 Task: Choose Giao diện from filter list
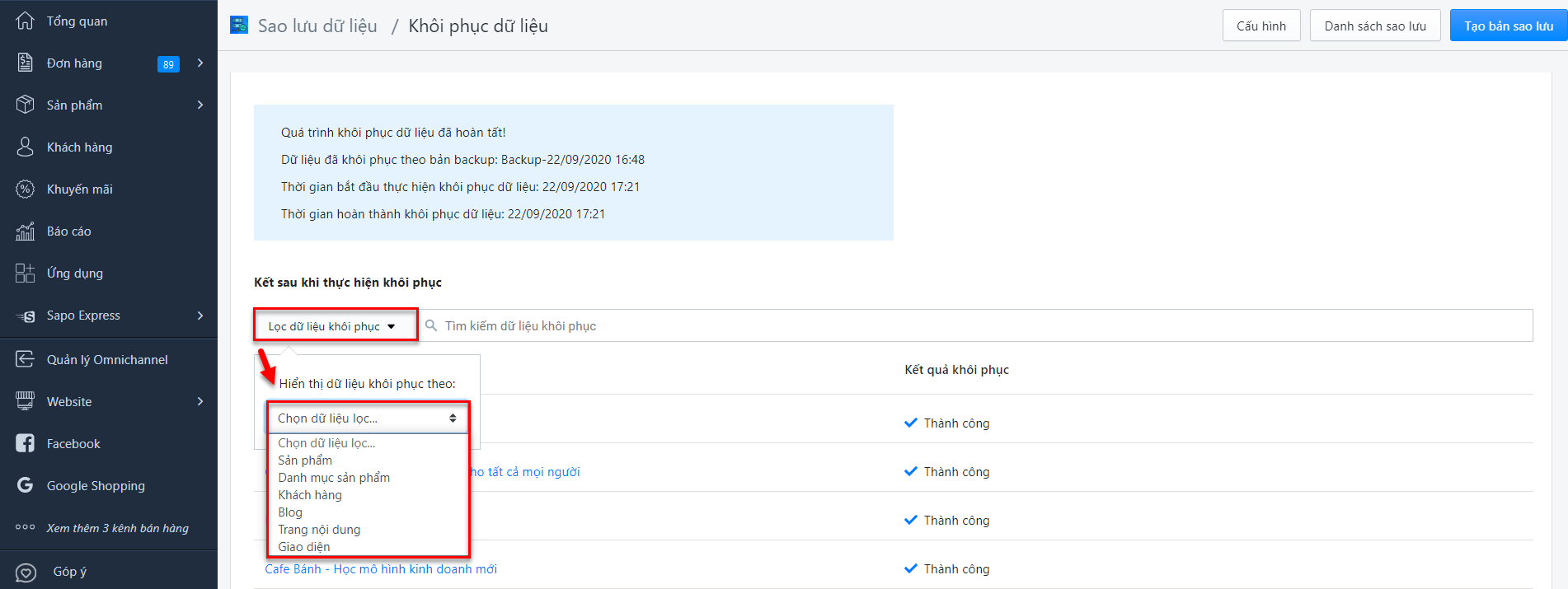click(x=304, y=547)
